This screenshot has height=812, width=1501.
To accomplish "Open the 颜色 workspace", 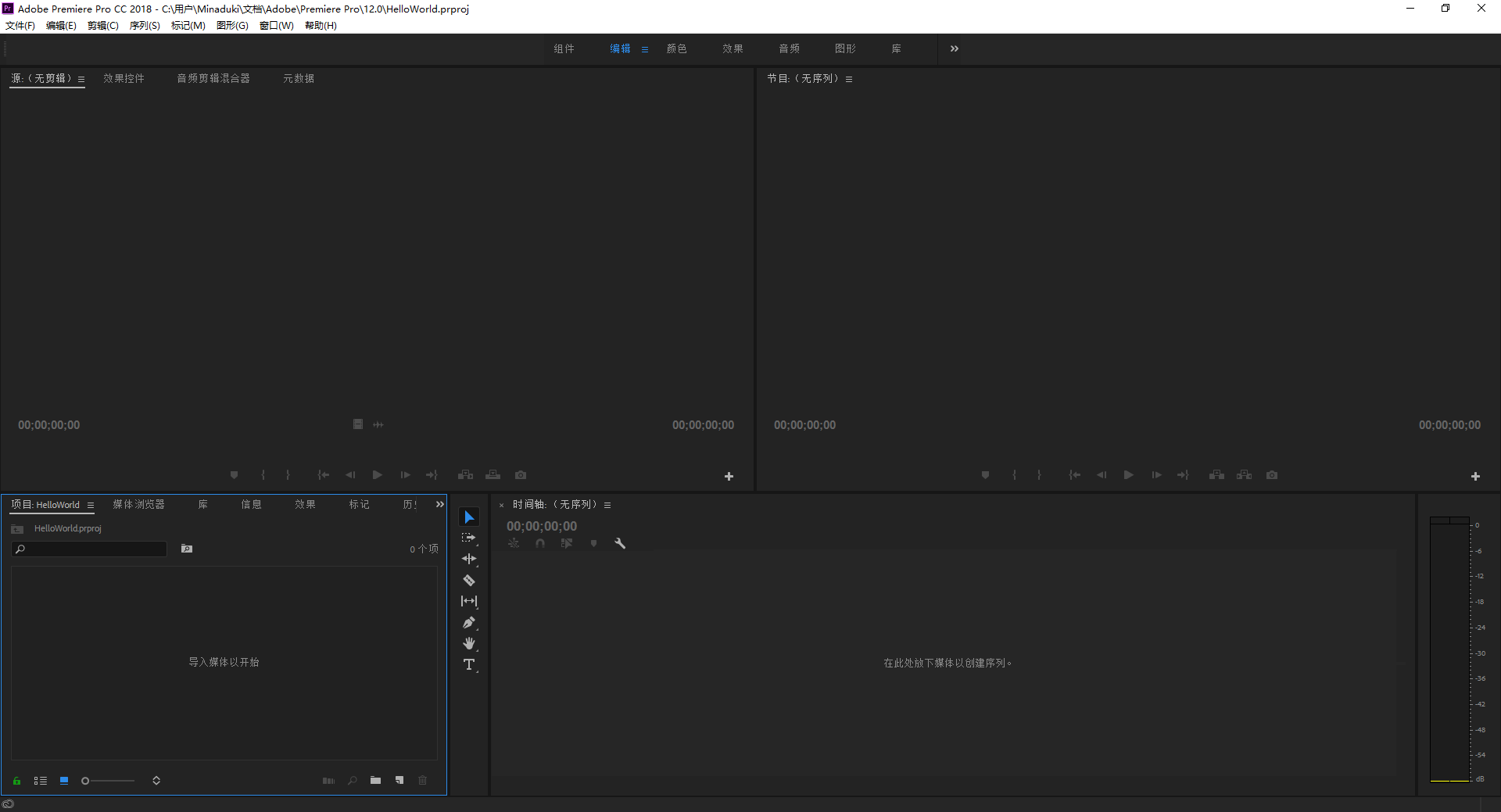I will click(676, 48).
